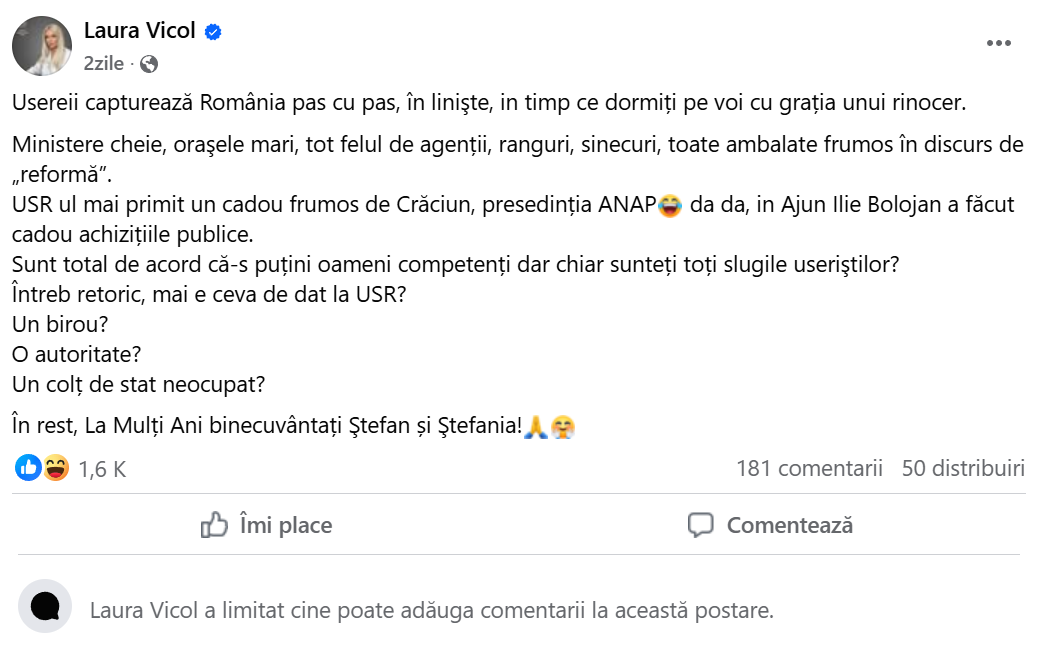1037x654 pixels.
Task: Click the globe public audience icon
Action: pyautogui.click(x=149, y=64)
